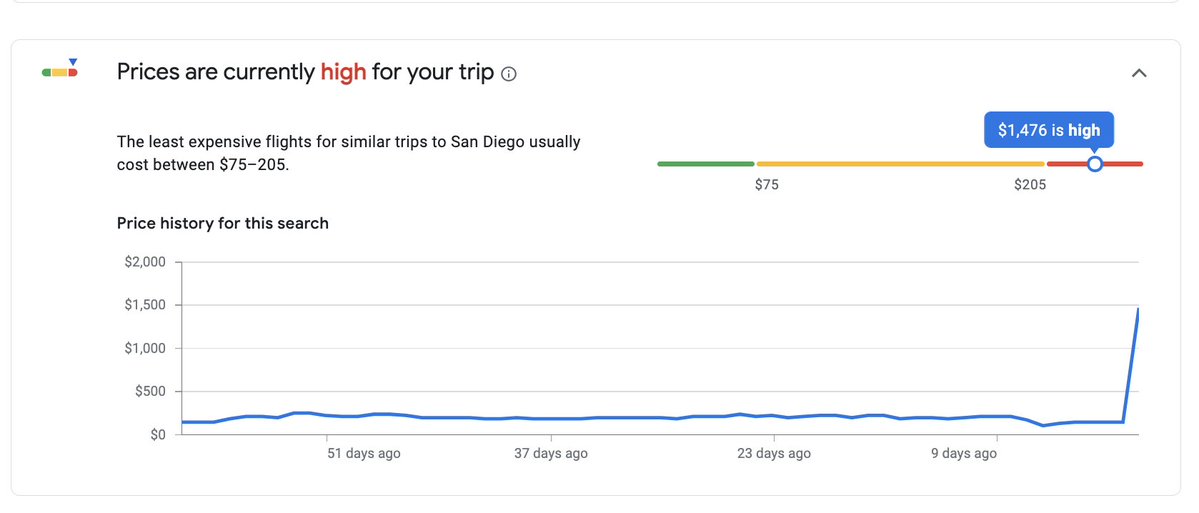Collapse the price insights panel chevron
Image resolution: width=1199 pixels, height=513 pixels.
(x=1139, y=73)
